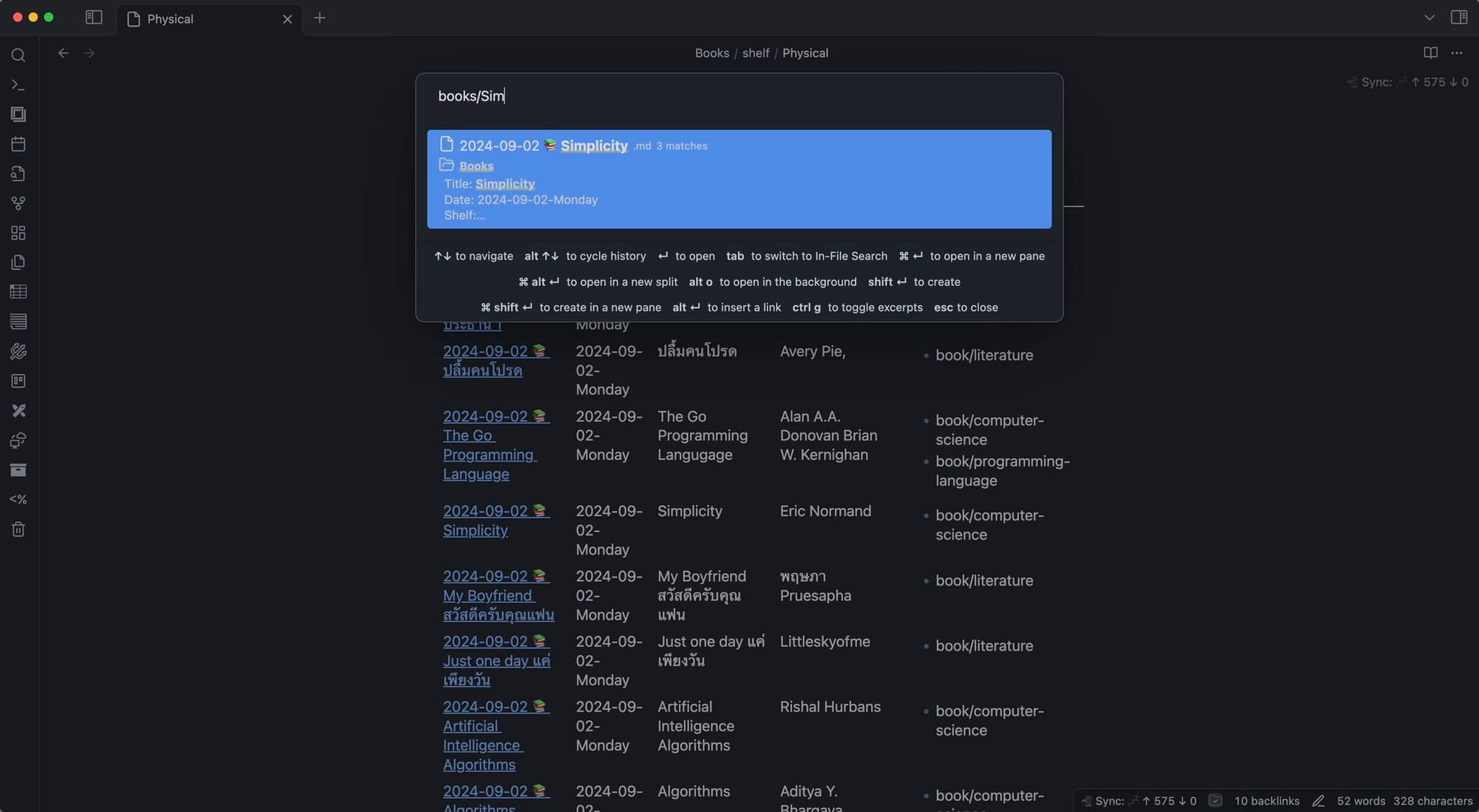
Task: Click the paperclip attachments ribbon icon
Action: pos(18,351)
